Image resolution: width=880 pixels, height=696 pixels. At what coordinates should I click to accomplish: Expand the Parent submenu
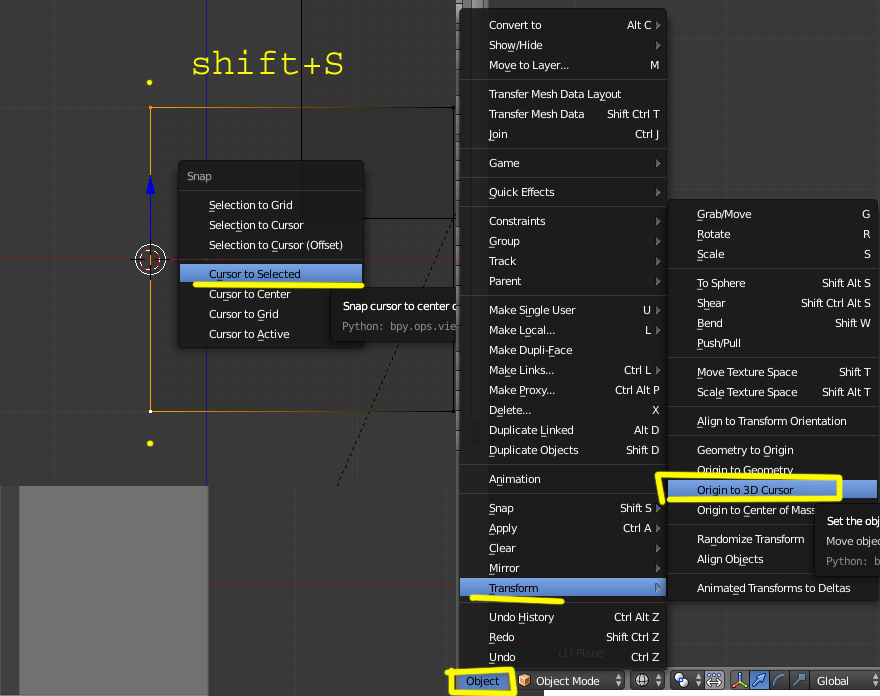(563, 281)
